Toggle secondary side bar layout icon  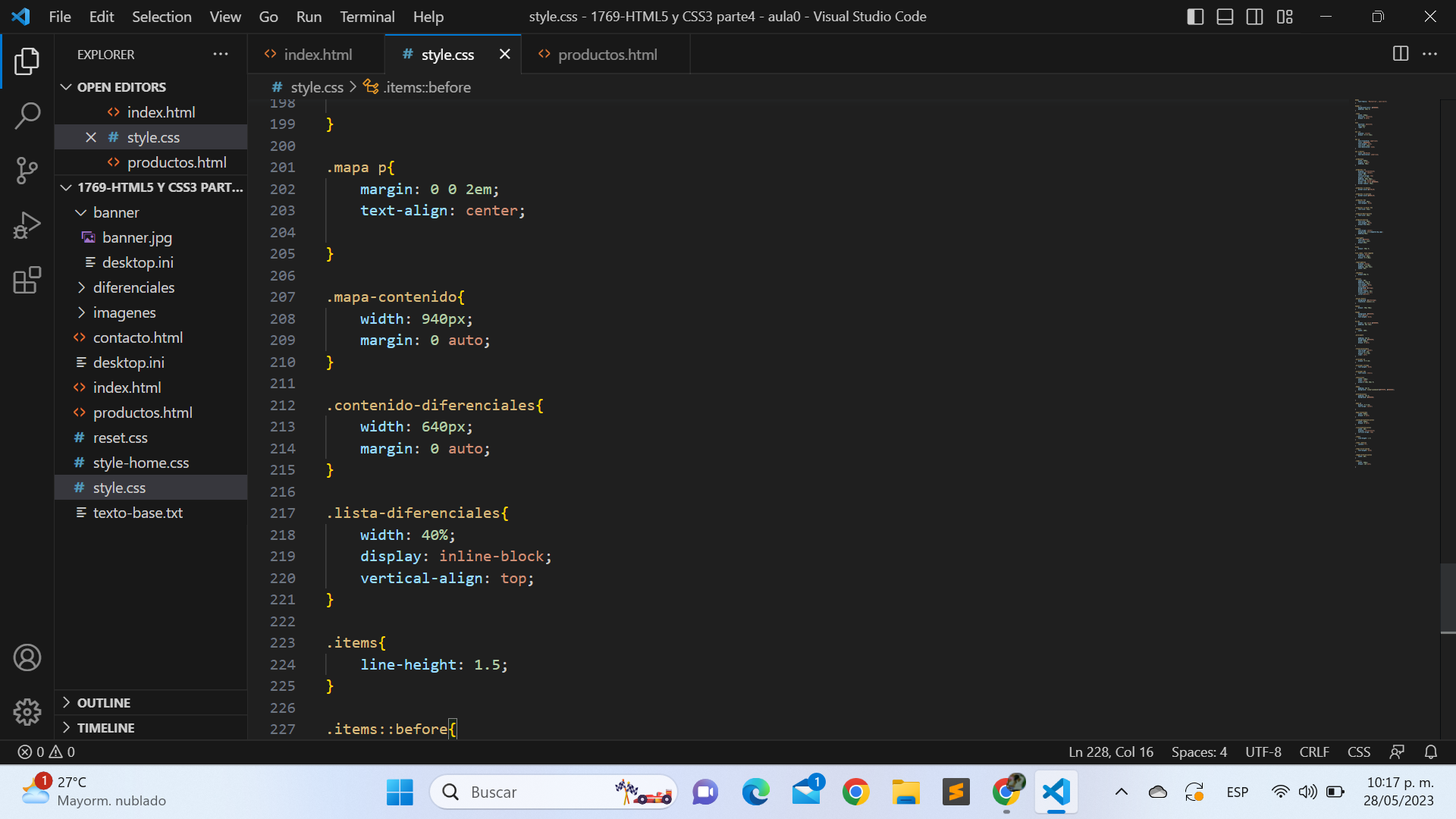[1255, 17]
